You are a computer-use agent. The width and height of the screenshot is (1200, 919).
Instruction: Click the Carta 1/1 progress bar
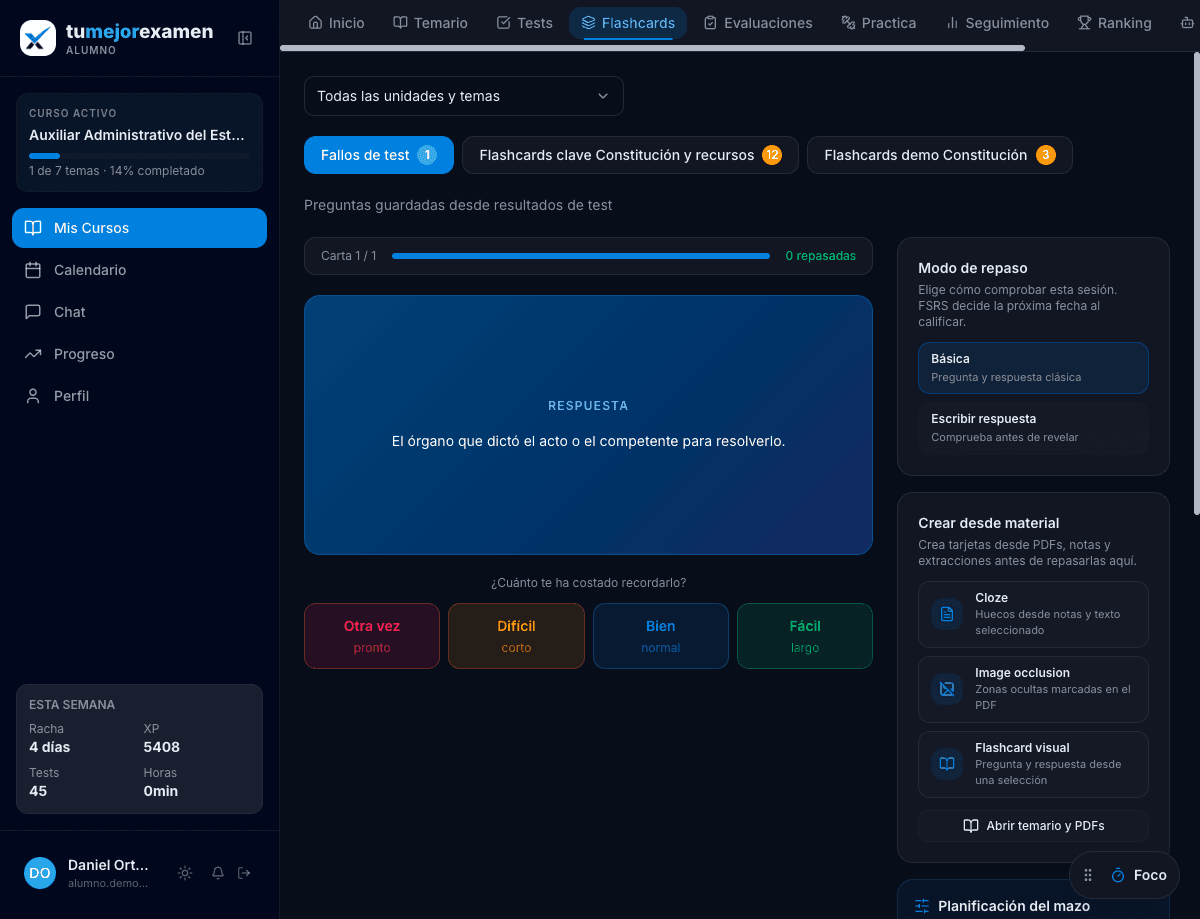point(581,256)
